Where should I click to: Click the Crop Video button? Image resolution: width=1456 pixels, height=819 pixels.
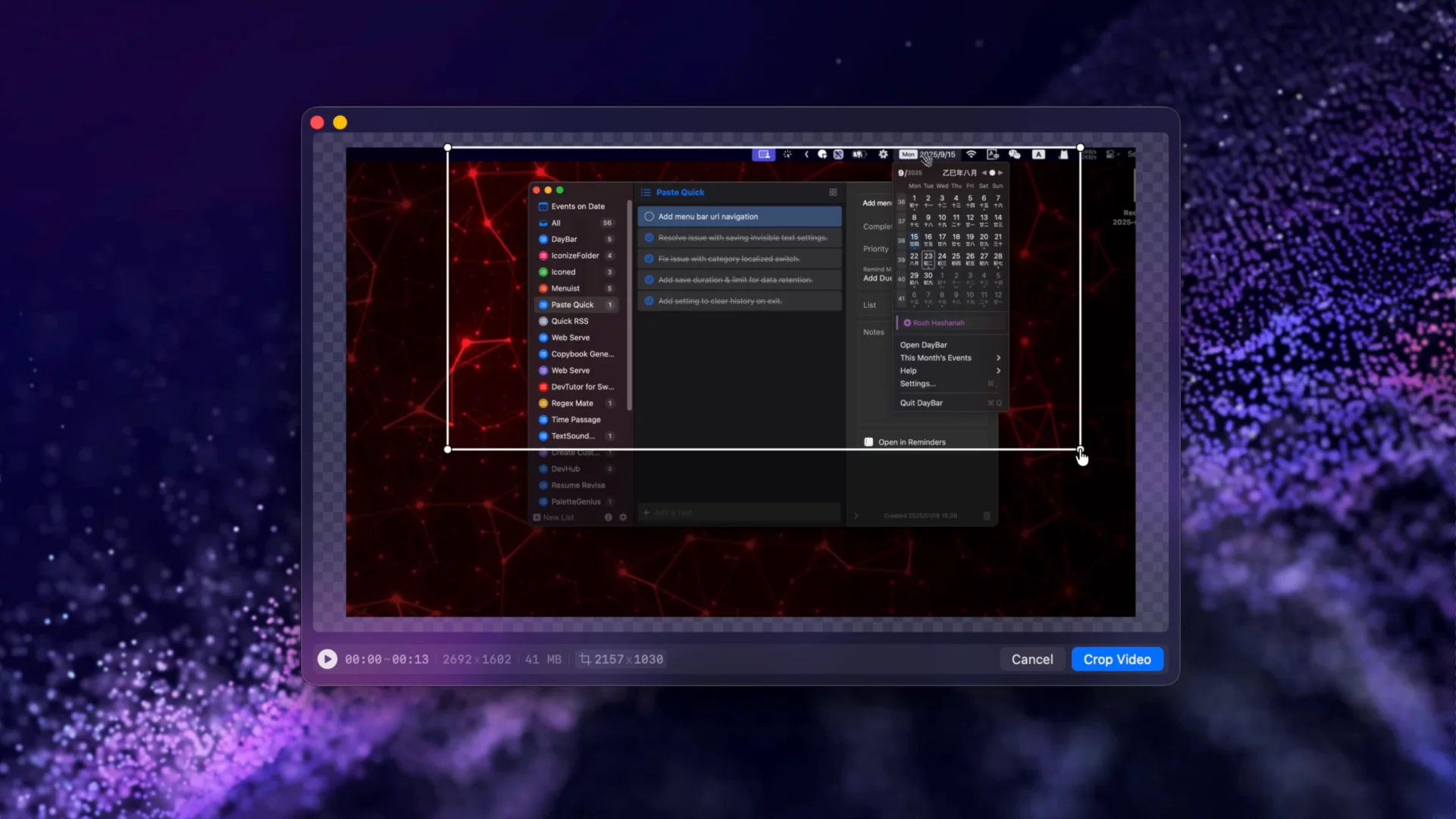point(1117,659)
